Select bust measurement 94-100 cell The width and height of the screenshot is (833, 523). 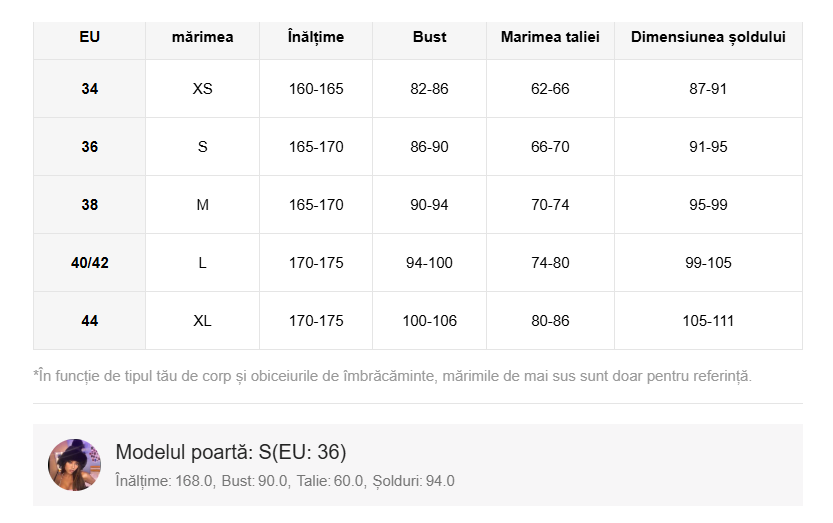point(429,263)
